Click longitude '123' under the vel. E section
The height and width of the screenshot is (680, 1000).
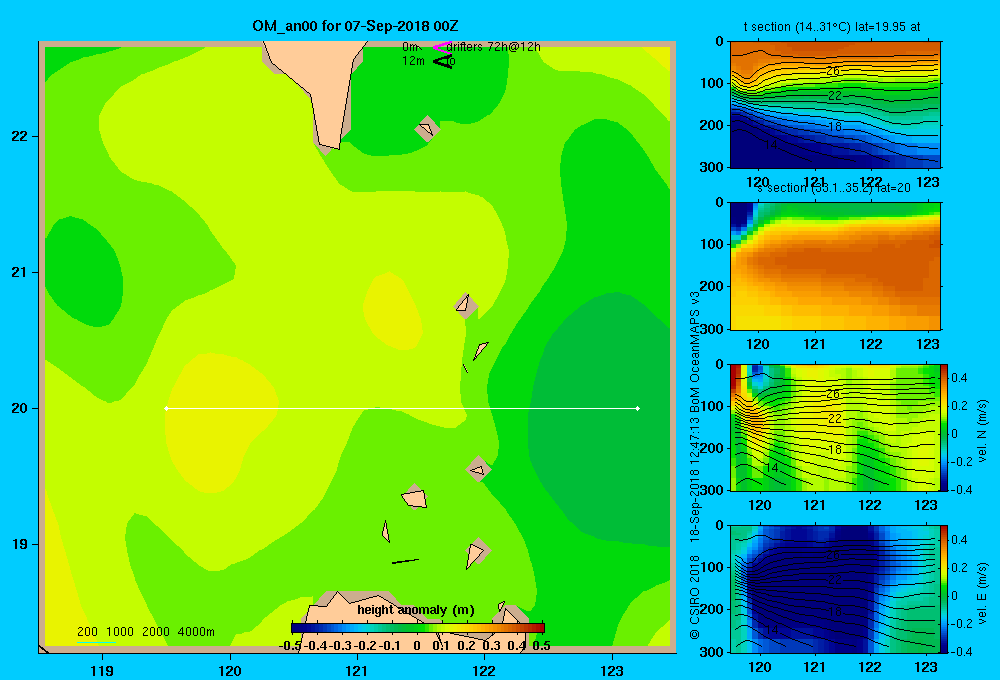pyautogui.click(x=926, y=667)
